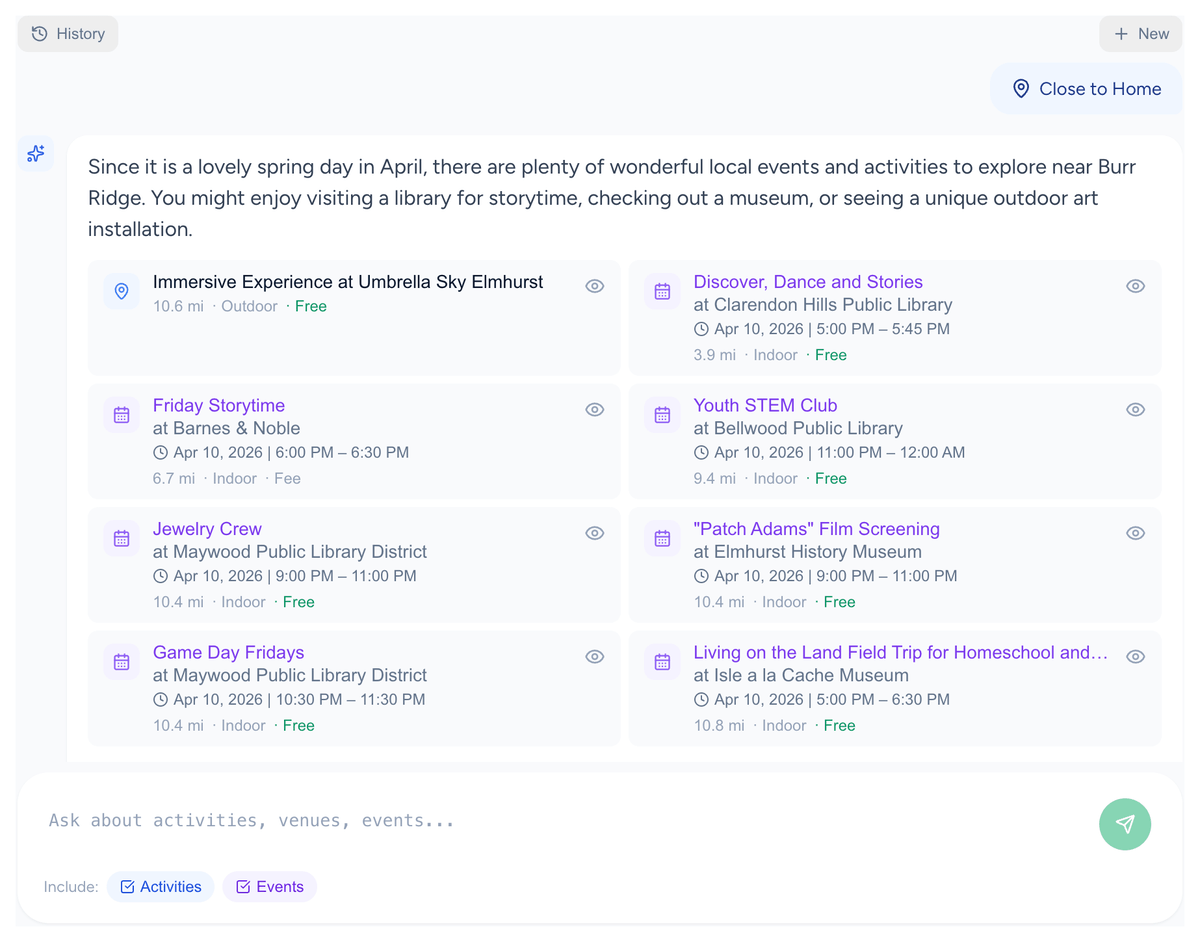Screen dimensions: 1200x942
Task: Toggle the Activities include checkbox
Action: [x=161, y=887]
